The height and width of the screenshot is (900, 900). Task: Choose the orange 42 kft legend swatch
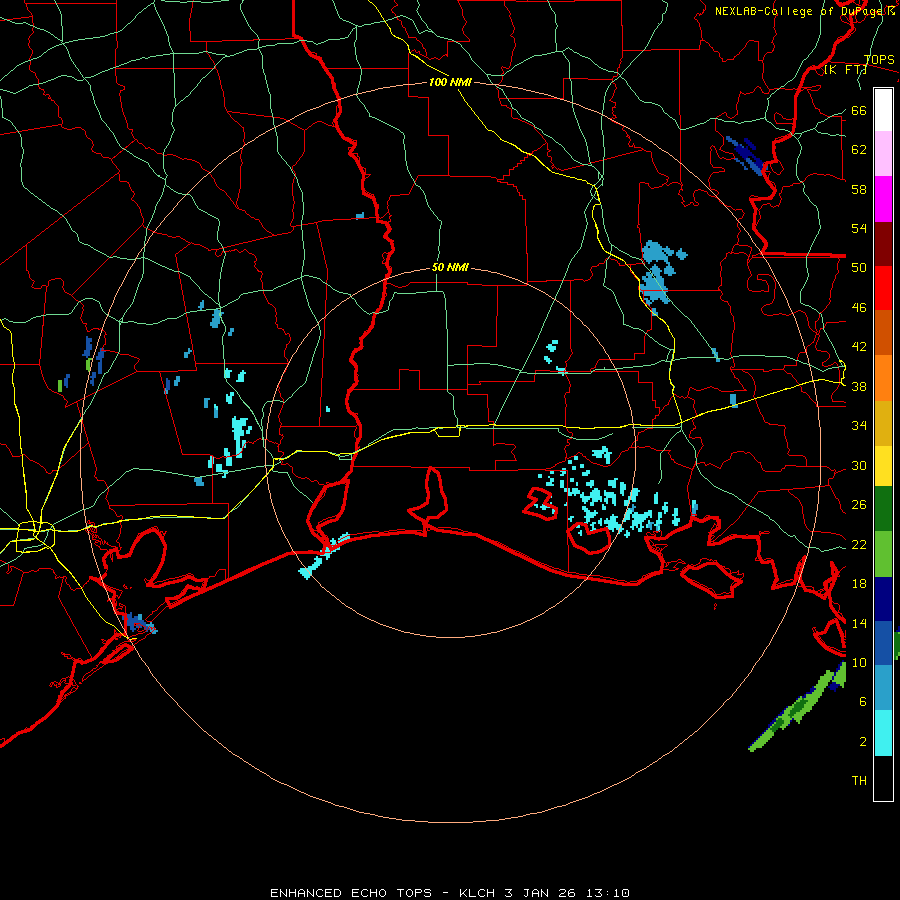883,377
